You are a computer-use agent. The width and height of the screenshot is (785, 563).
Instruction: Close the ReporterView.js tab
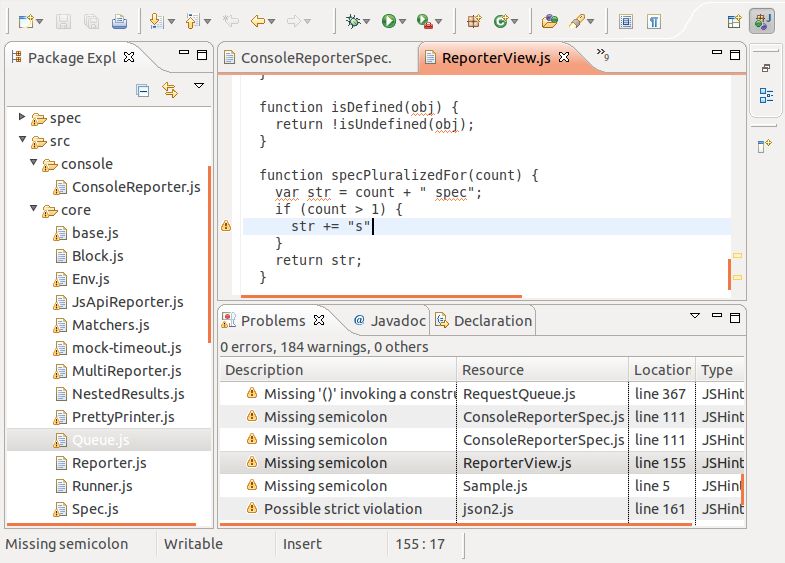(564, 57)
